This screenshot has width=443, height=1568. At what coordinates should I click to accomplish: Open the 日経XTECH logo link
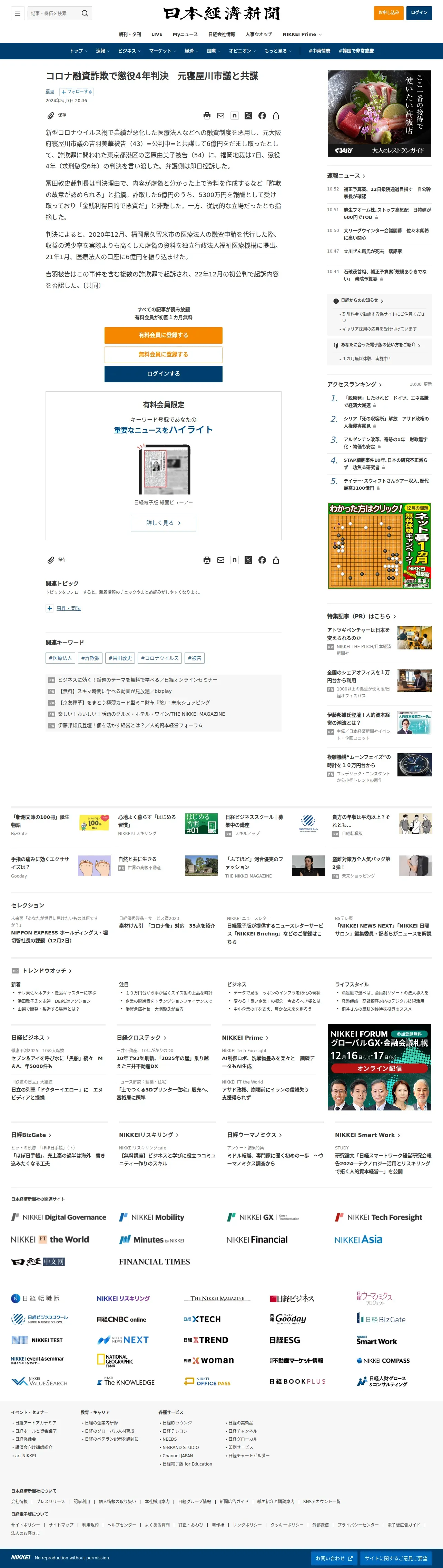coord(202,1319)
